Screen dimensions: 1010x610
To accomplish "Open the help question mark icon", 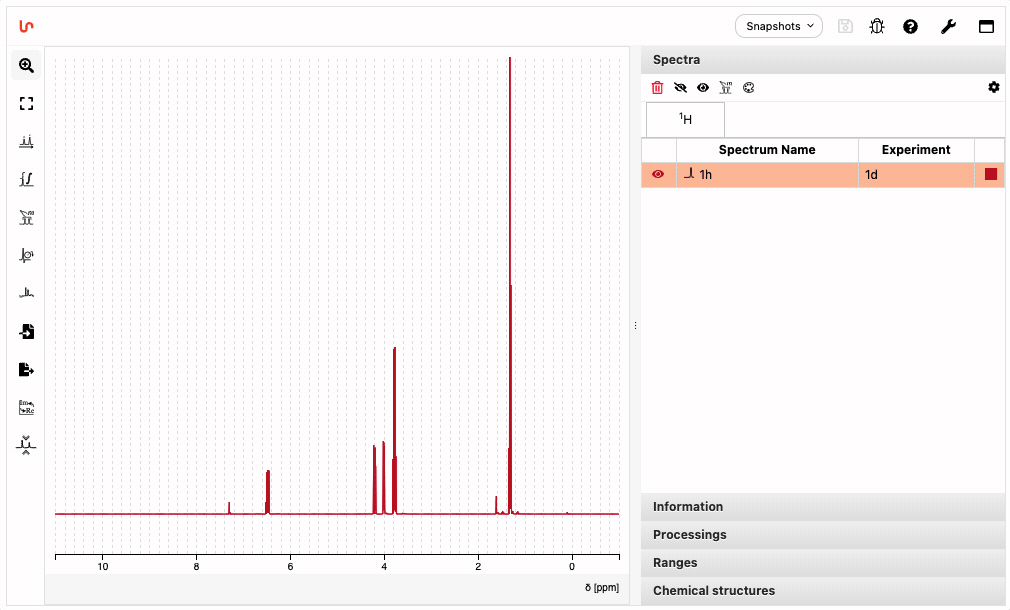I will click(x=910, y=27).
